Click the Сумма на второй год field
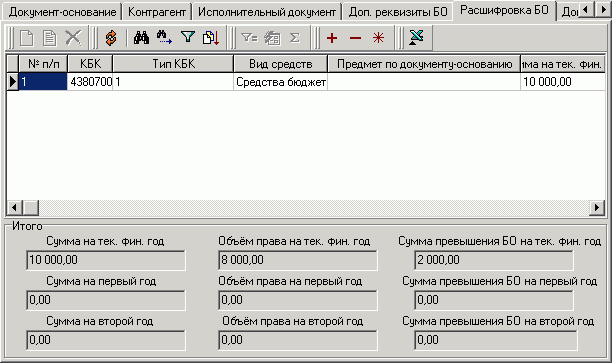The width and height of the screenshot is (612, 363). tap(106, 340)
